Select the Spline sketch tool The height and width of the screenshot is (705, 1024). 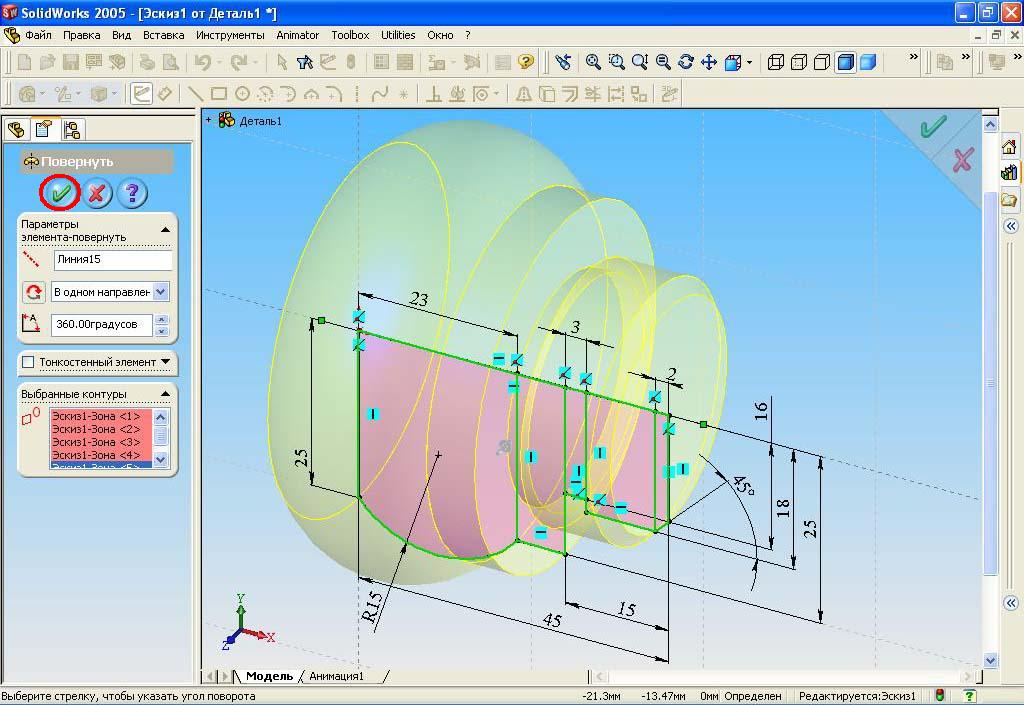pos(379,94)
